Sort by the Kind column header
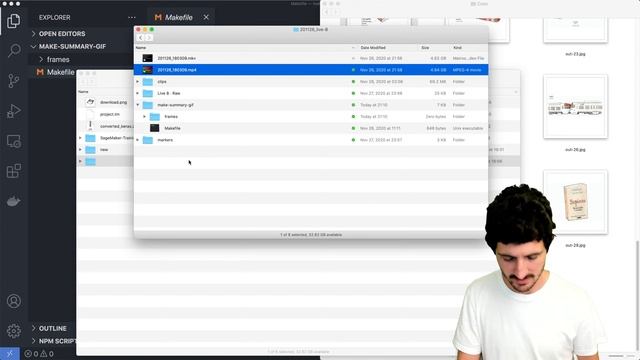The width and height of the screenshot is (640, 360). pyautogui.click(x=457, y=48)
